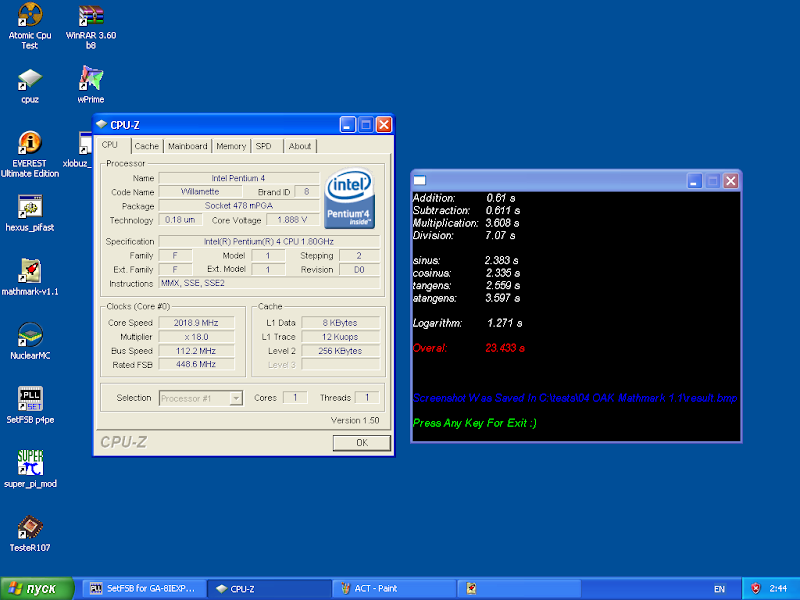800x600 pixels.
Task: Expand the Processor #1 selection dropdown
Action: coord(236,398)
